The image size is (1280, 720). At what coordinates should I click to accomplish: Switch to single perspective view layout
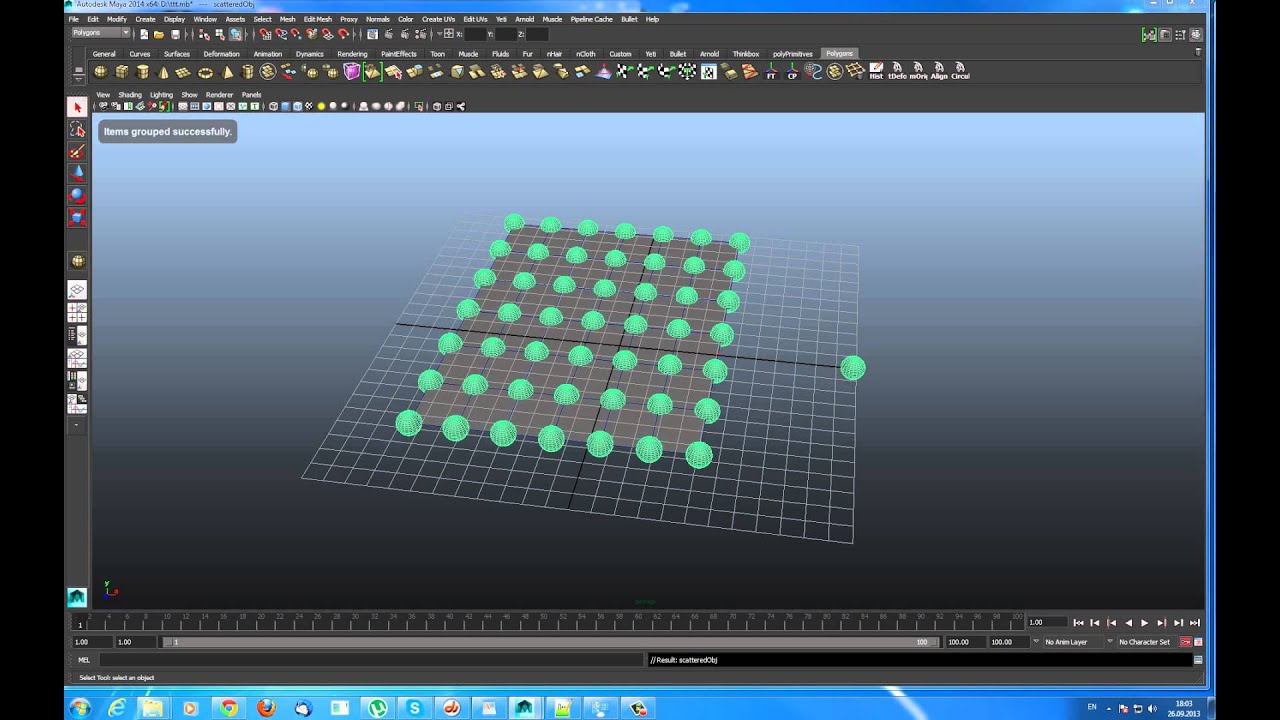(77, 290)
